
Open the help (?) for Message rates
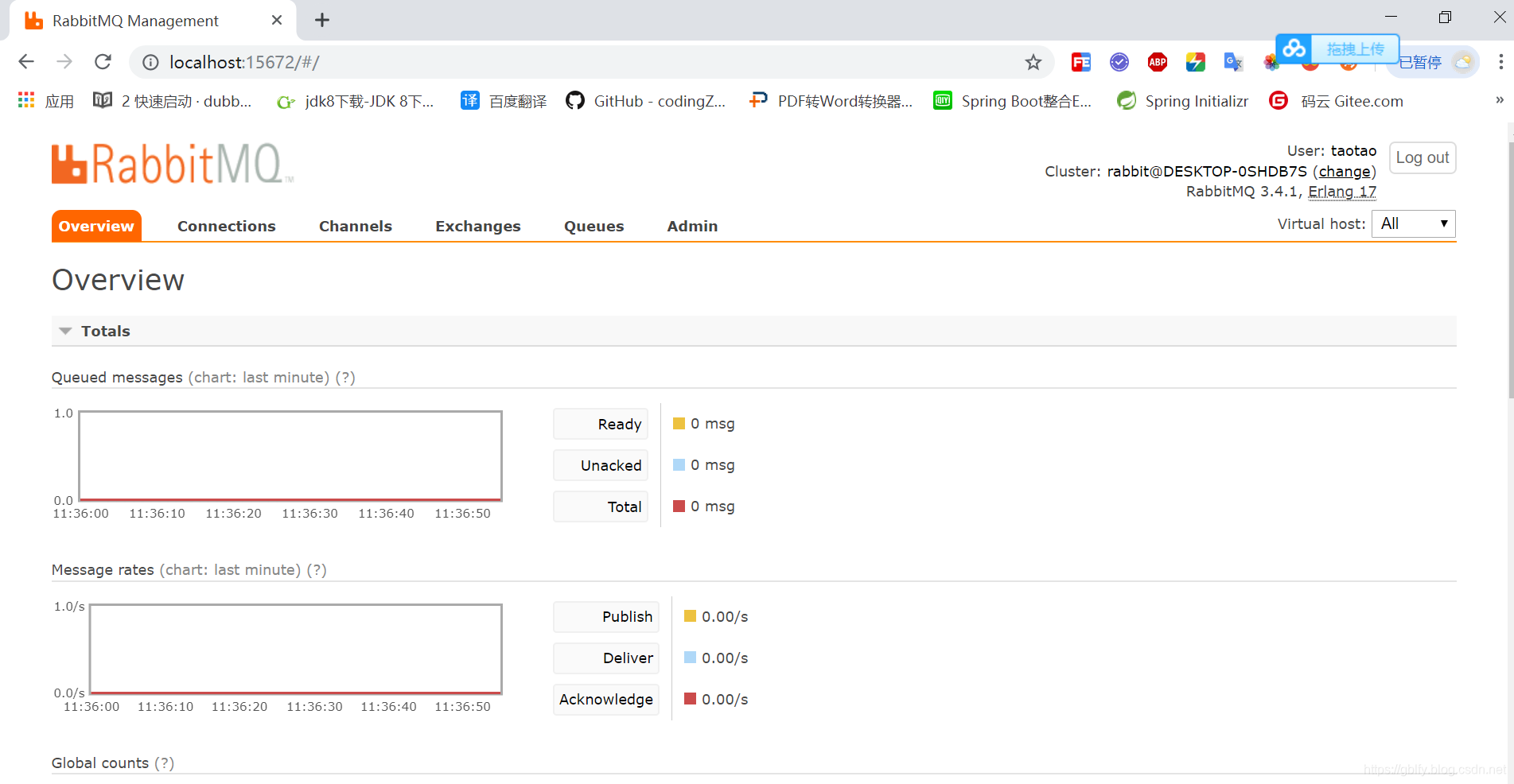point(317,569)
